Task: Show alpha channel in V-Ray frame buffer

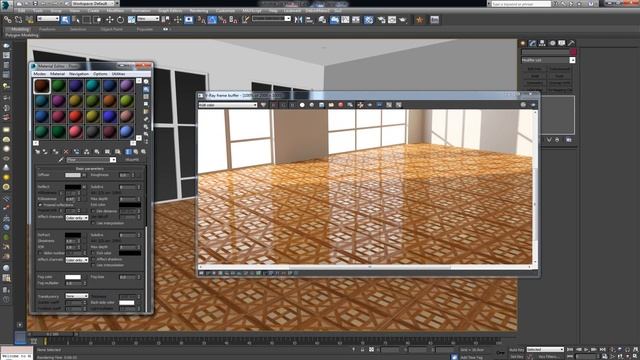Action: pos(302,105)
